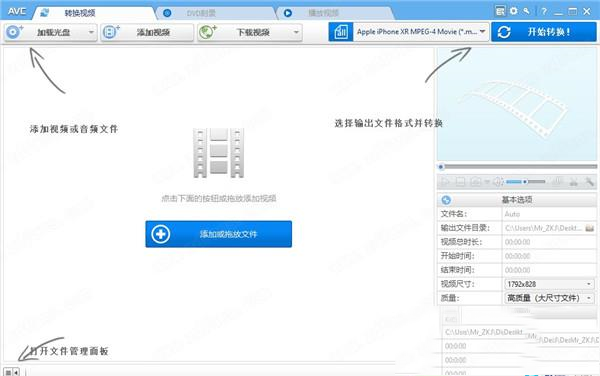This screenshot has height=376, width=600.
Task: Open the 质量 quality dropdown
Action: click(549, 298)
